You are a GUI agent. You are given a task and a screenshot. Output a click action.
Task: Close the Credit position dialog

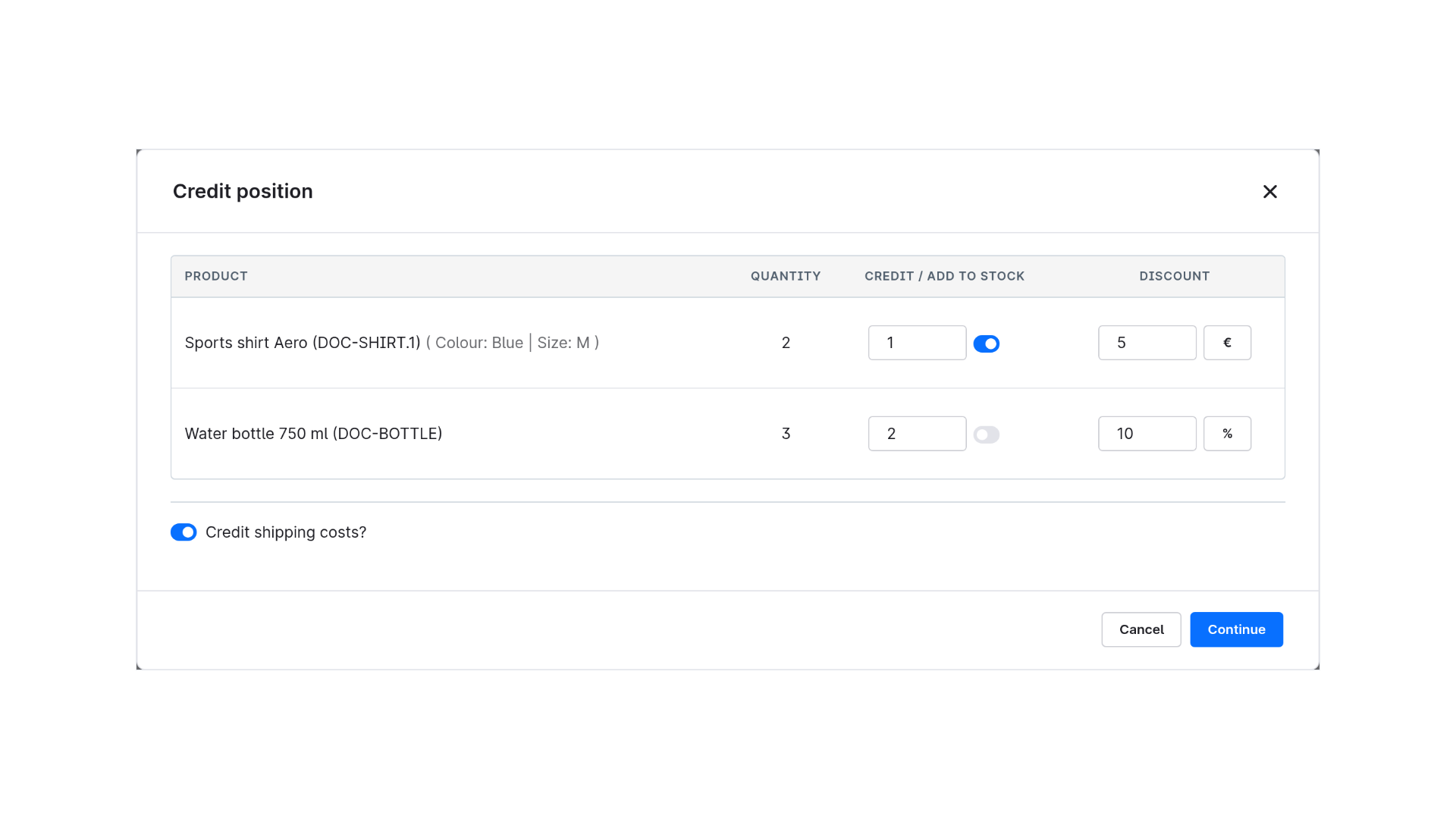pos(1270,192)
